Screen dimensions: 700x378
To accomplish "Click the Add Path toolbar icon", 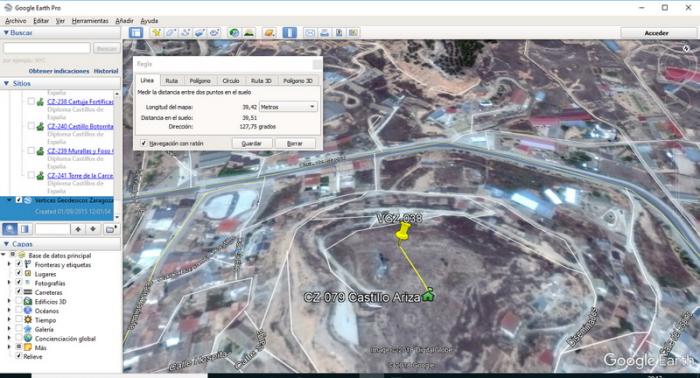I will (186, 33).
